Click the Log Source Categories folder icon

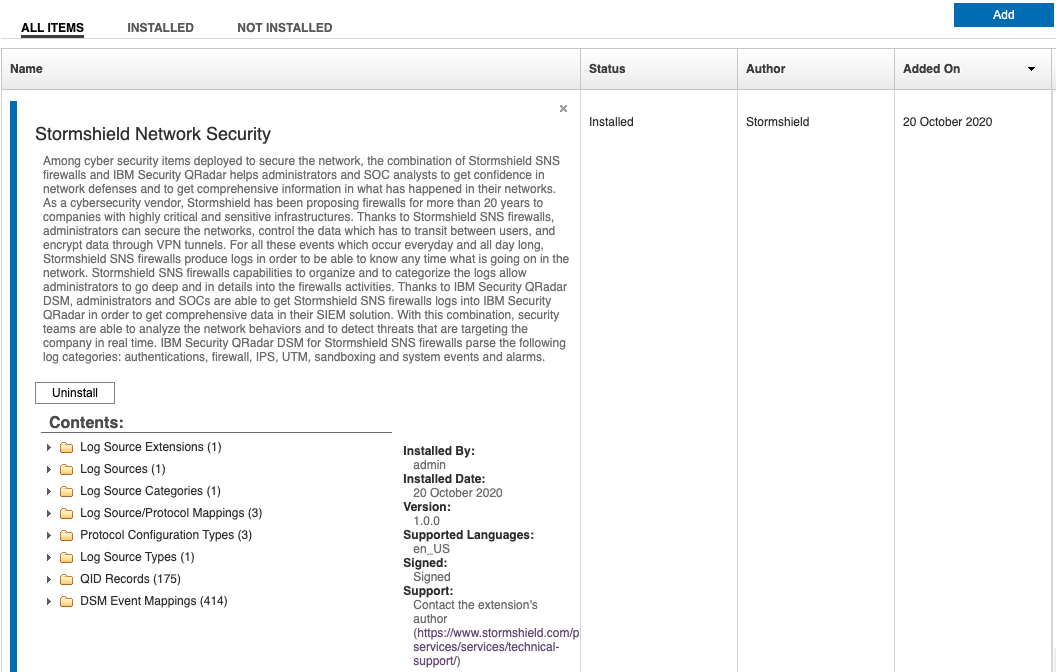(67, 492)
